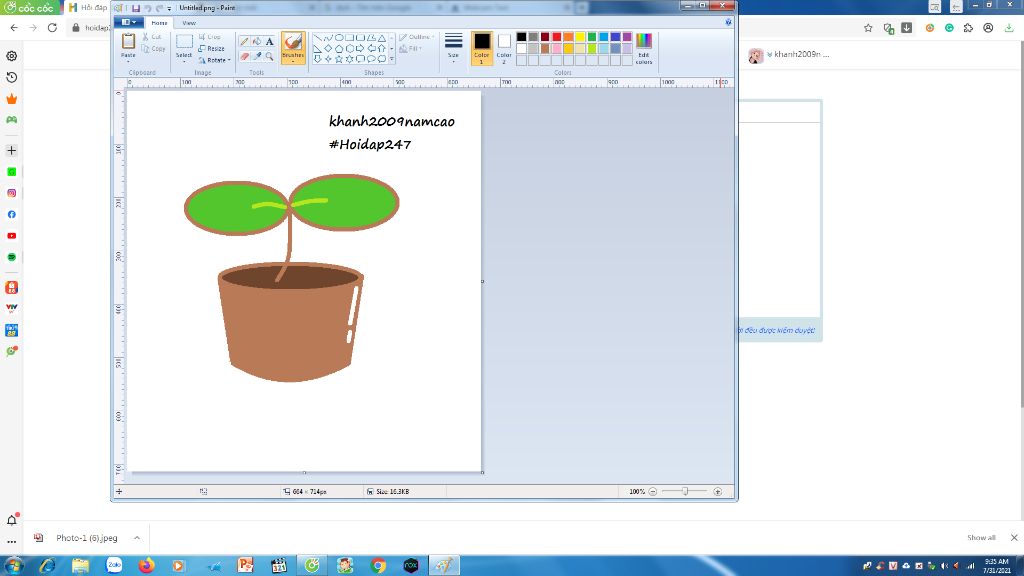
Task: Switch to the View ribbon tab
Action: (x=189, y=23)
